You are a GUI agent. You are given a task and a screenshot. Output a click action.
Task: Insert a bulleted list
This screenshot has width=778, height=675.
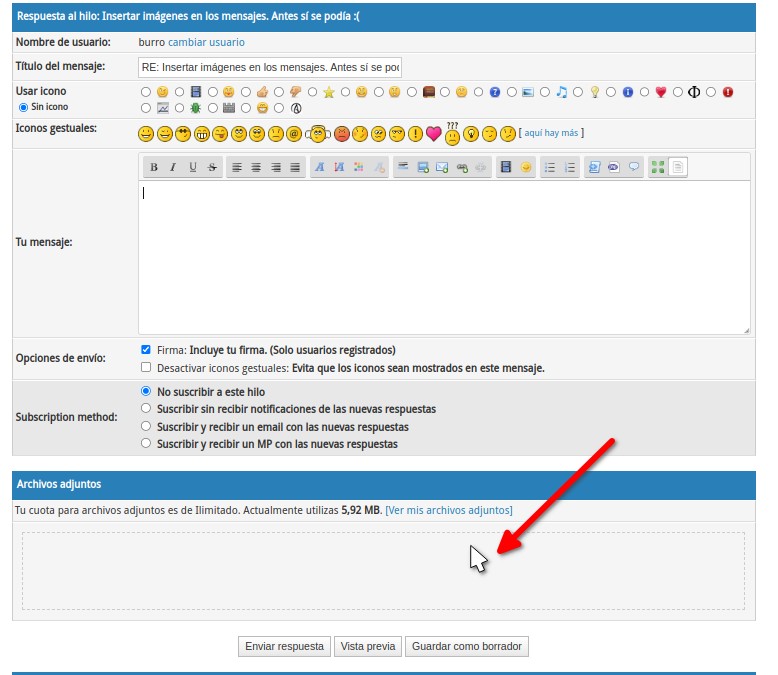[549, 168]
